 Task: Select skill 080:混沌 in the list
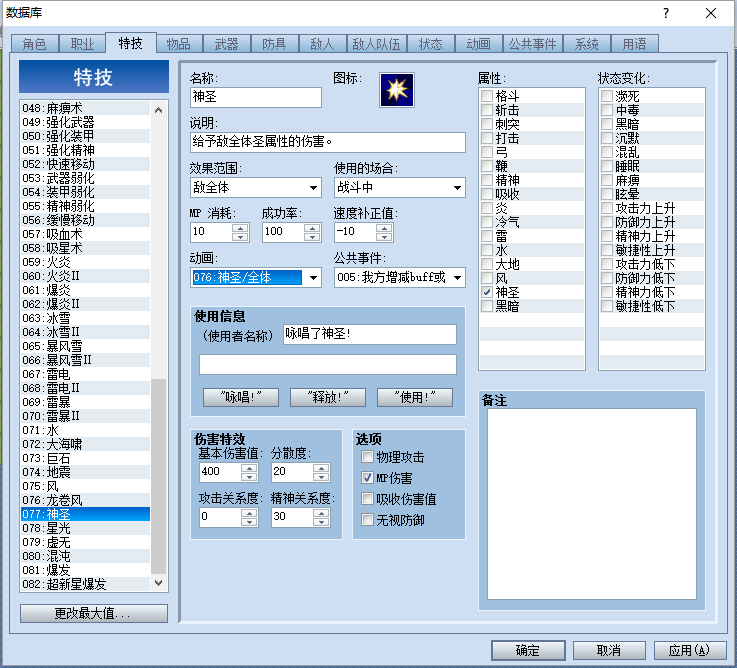click(x=86, y=556)
